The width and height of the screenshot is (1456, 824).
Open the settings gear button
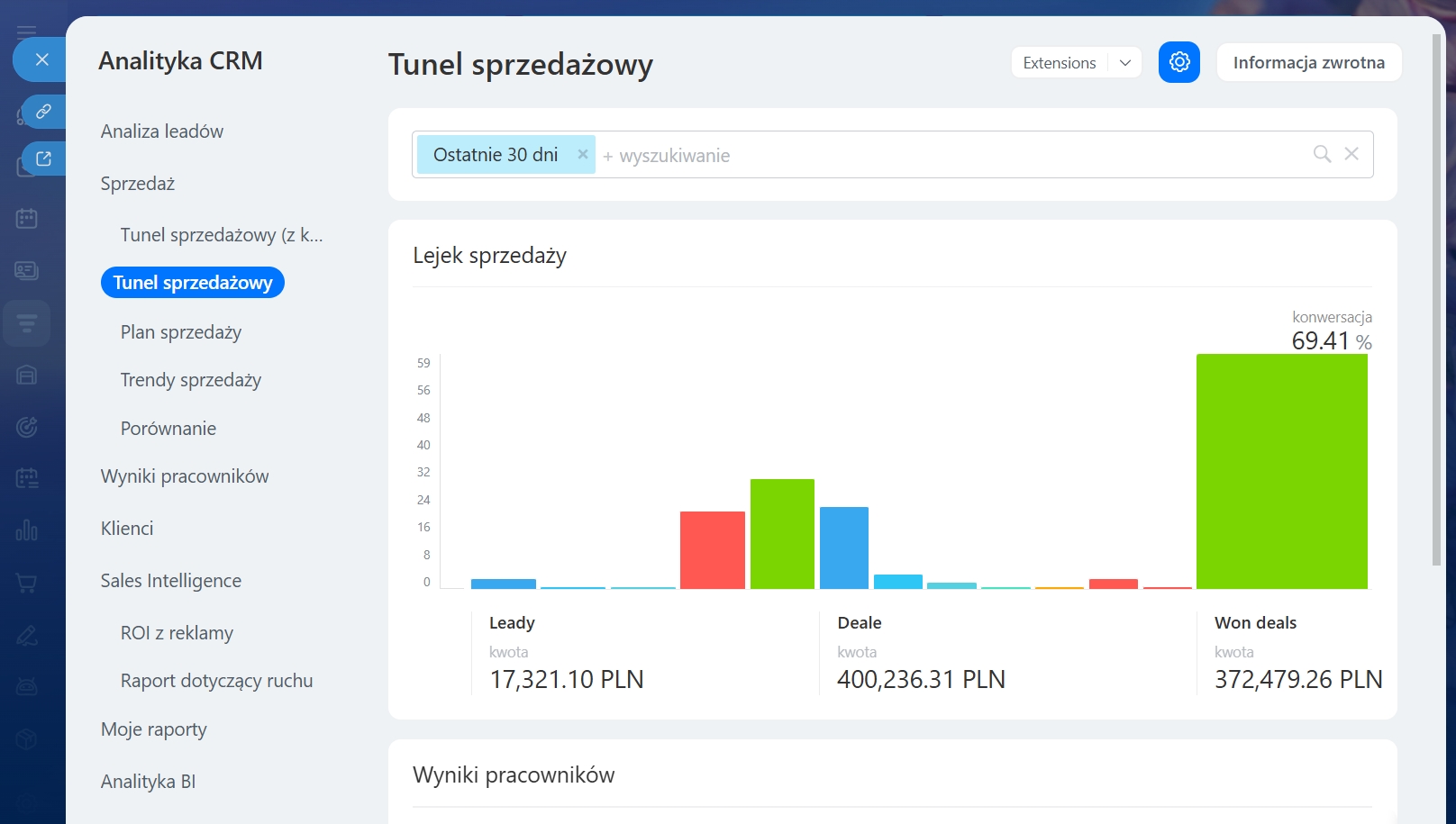click(1178, 62)
